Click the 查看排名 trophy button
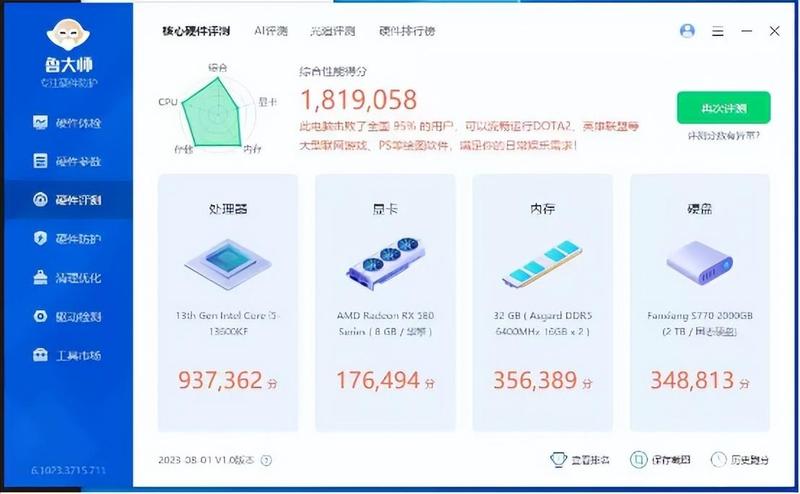This screenshot has height=494, width=800. click(x=580, y=460)
